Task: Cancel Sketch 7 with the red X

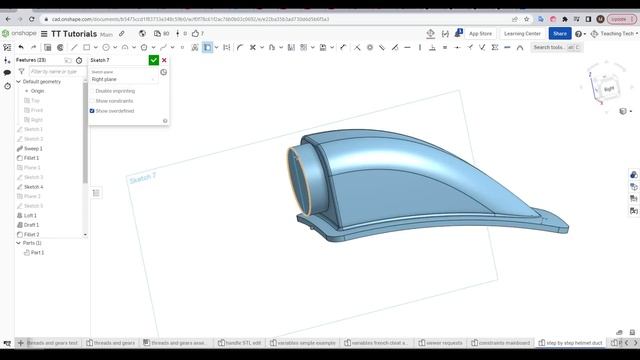Action: click(164, 60)
